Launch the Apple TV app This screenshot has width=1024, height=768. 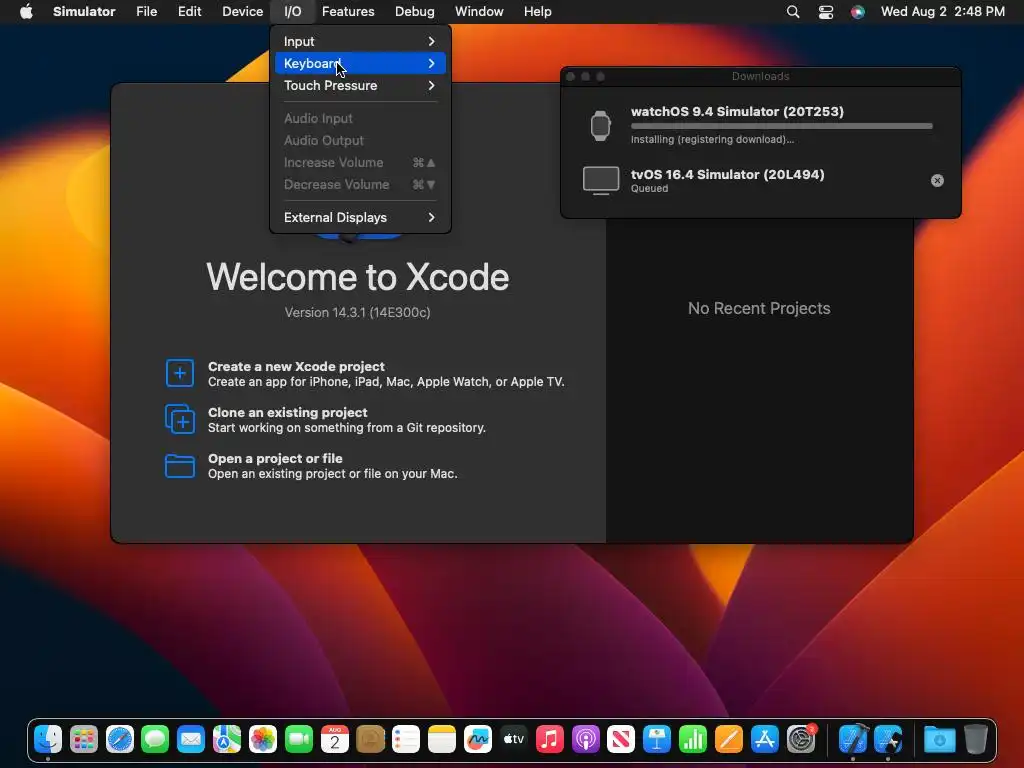click(x=513, y=739)
